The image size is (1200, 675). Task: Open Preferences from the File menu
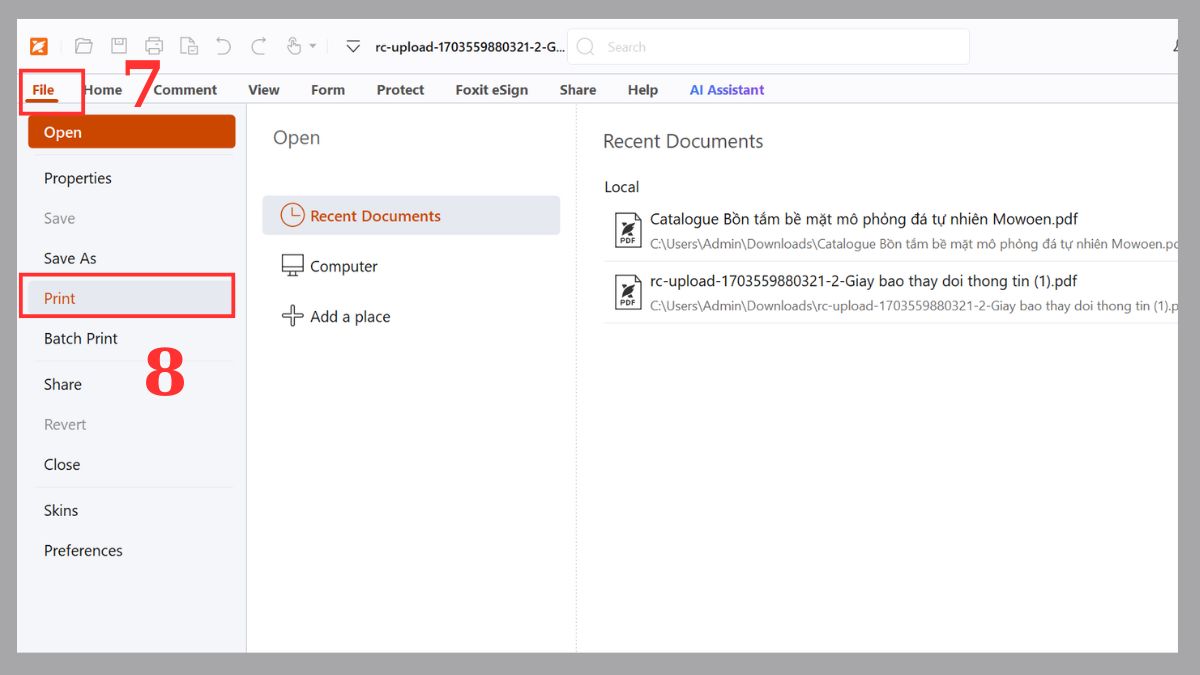tap(83, 550)
